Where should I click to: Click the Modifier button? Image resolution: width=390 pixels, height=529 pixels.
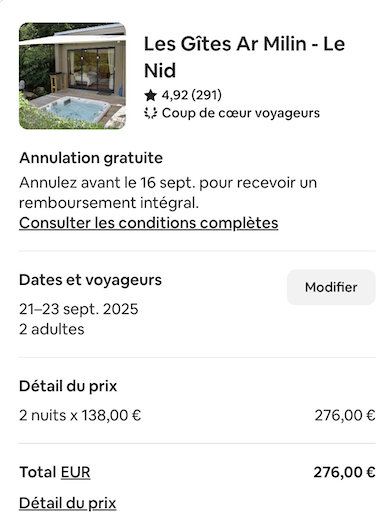coord(331,287)
